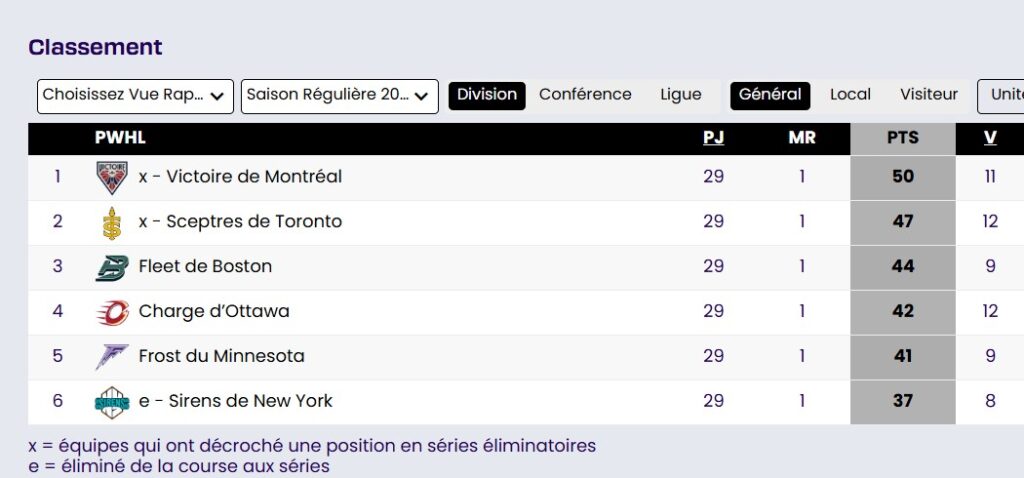Show Visiteur game standings
This screenshot has height=478, width=1024.
click(x=929, y=95)
